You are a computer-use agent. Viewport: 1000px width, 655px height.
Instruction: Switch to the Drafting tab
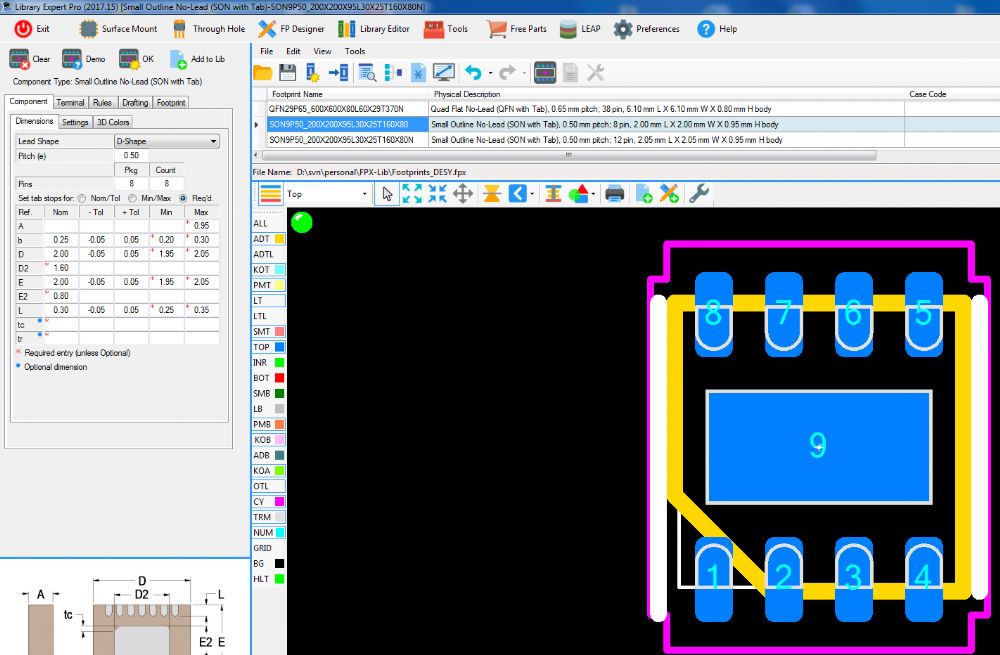pyautogui.click(x=135, y=102)
